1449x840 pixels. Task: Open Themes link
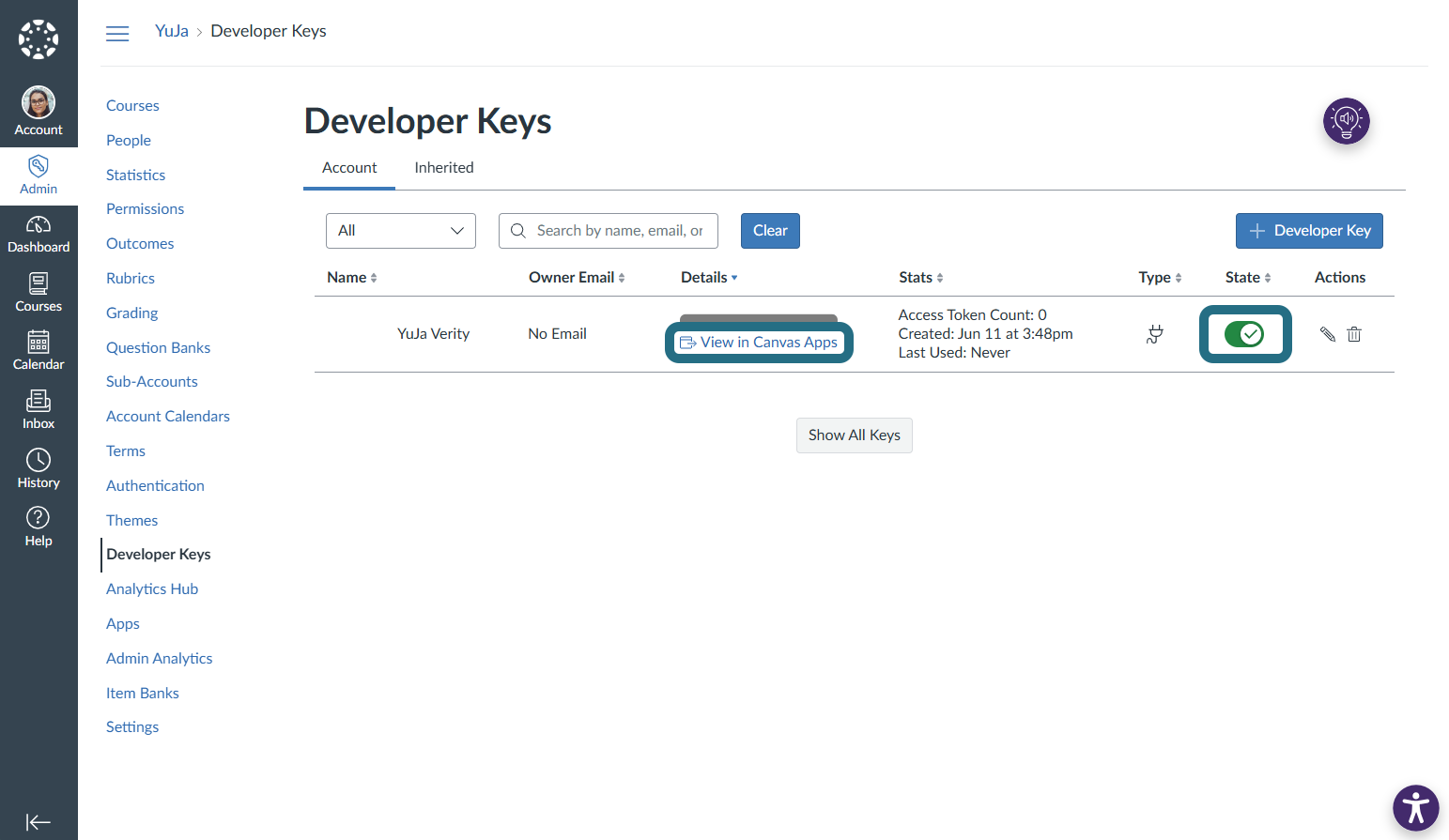coord(131,521)
